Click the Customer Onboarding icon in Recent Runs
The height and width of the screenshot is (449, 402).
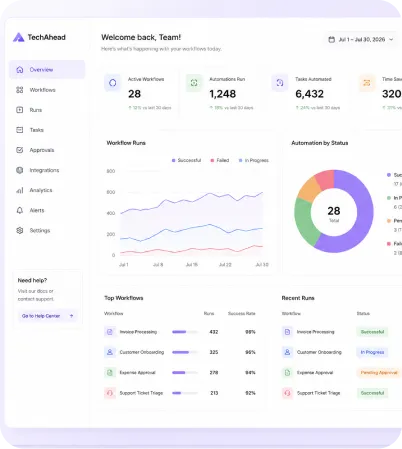tap(287, 352)
